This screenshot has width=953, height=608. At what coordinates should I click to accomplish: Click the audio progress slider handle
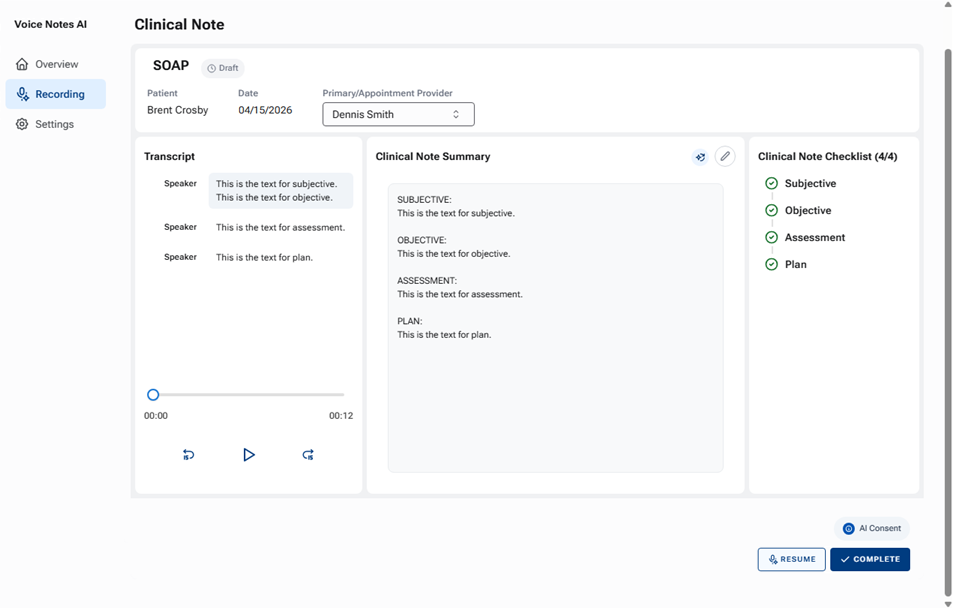pos(153,395)
